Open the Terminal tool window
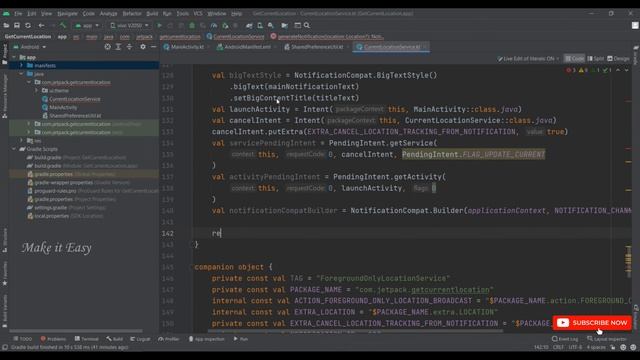 tap(87, 339)
